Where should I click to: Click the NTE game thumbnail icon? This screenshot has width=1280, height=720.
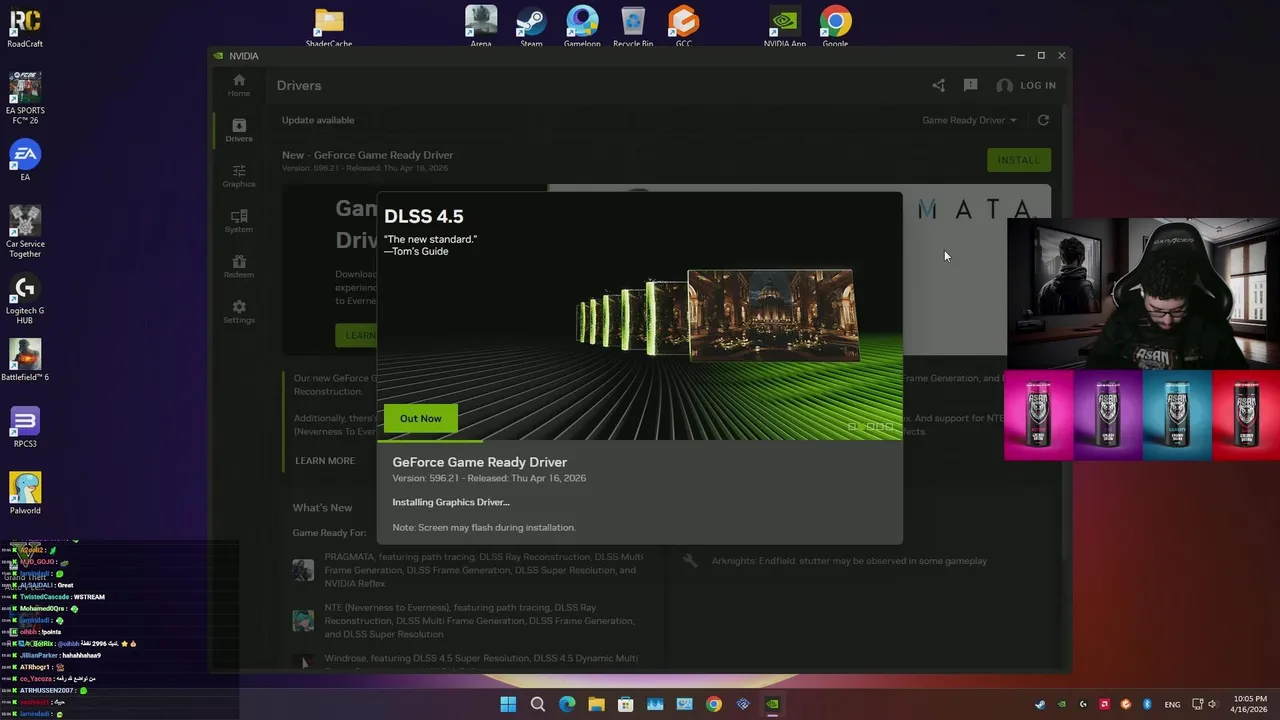tap(303, 621)
